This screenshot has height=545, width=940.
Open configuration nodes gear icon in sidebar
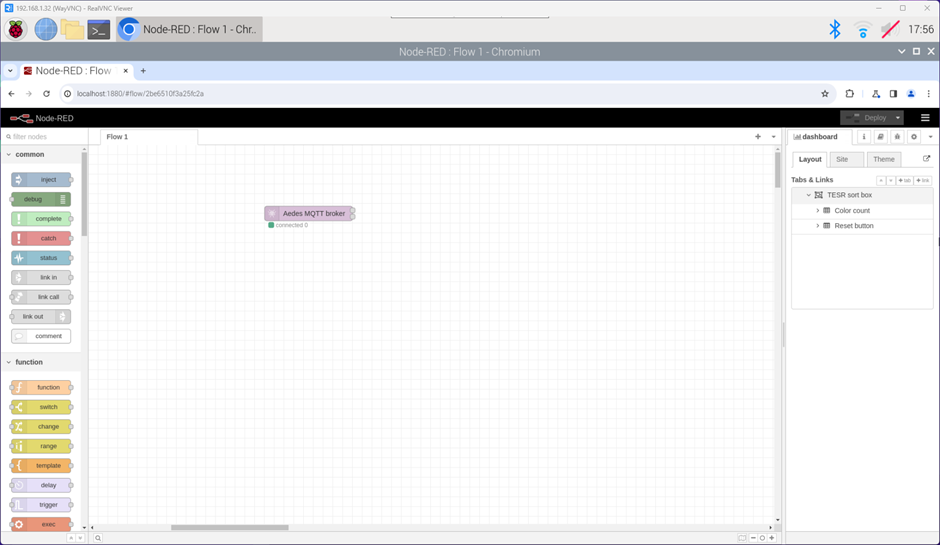pos(914,137)
